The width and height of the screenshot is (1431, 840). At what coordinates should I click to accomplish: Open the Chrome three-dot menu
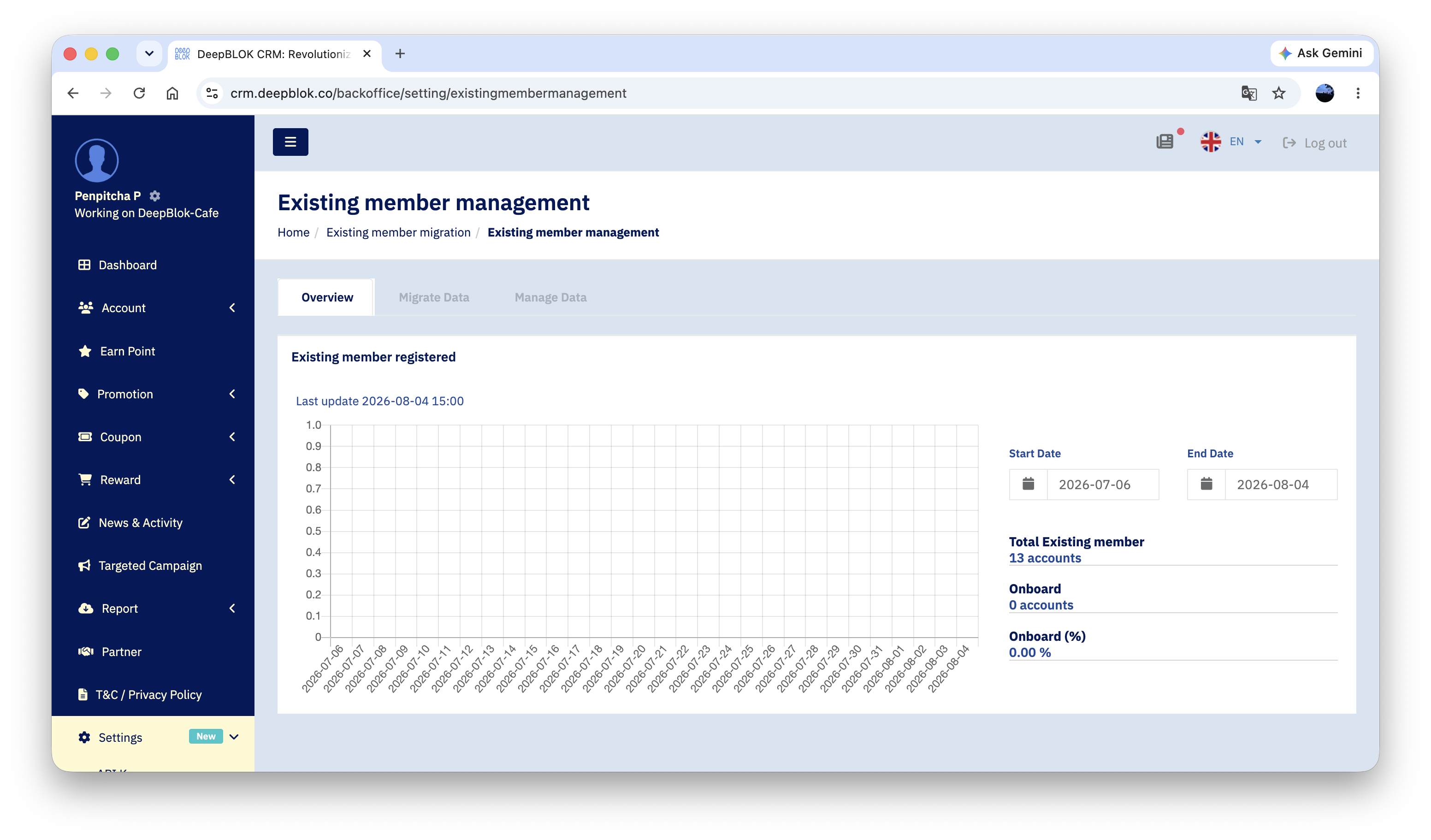1358,93
